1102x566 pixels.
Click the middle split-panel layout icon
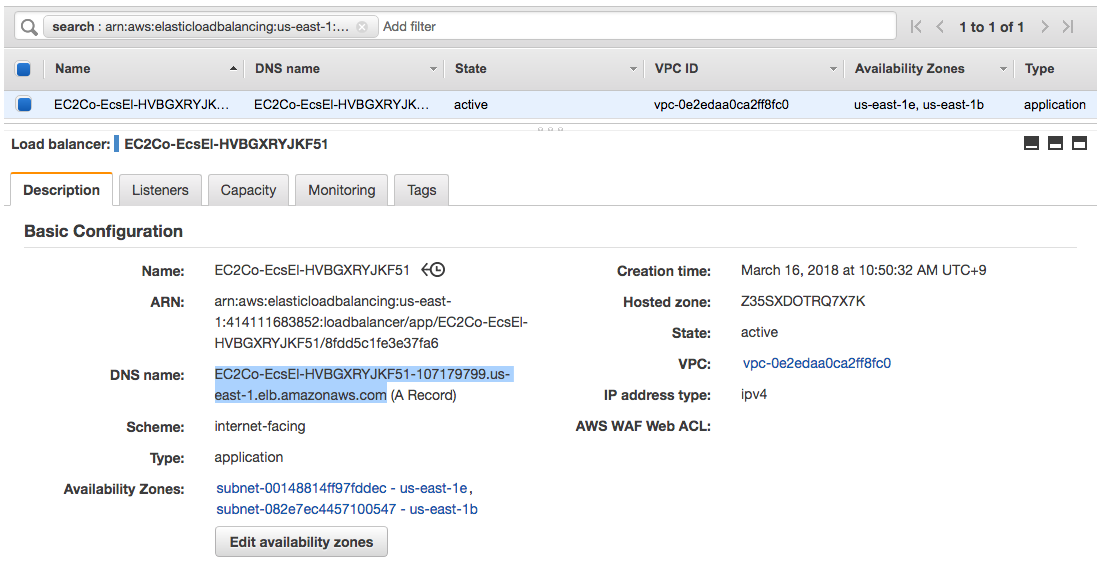click(x=1055, y=144)
